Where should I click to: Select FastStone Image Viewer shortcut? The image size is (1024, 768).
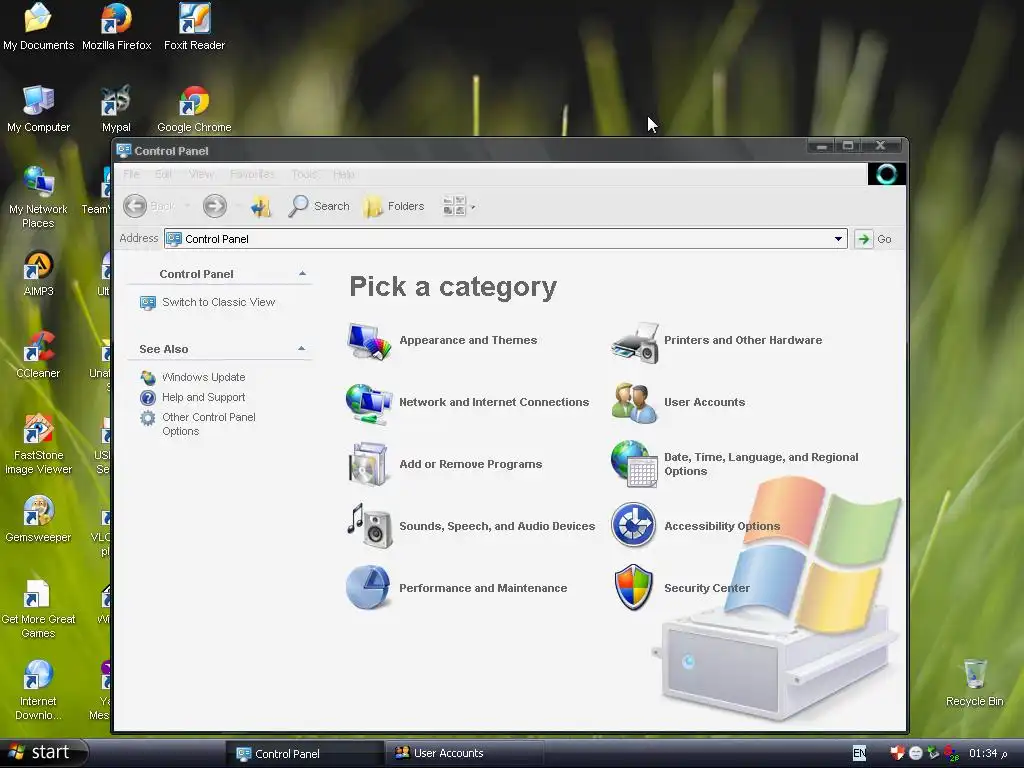click(38, 444)
